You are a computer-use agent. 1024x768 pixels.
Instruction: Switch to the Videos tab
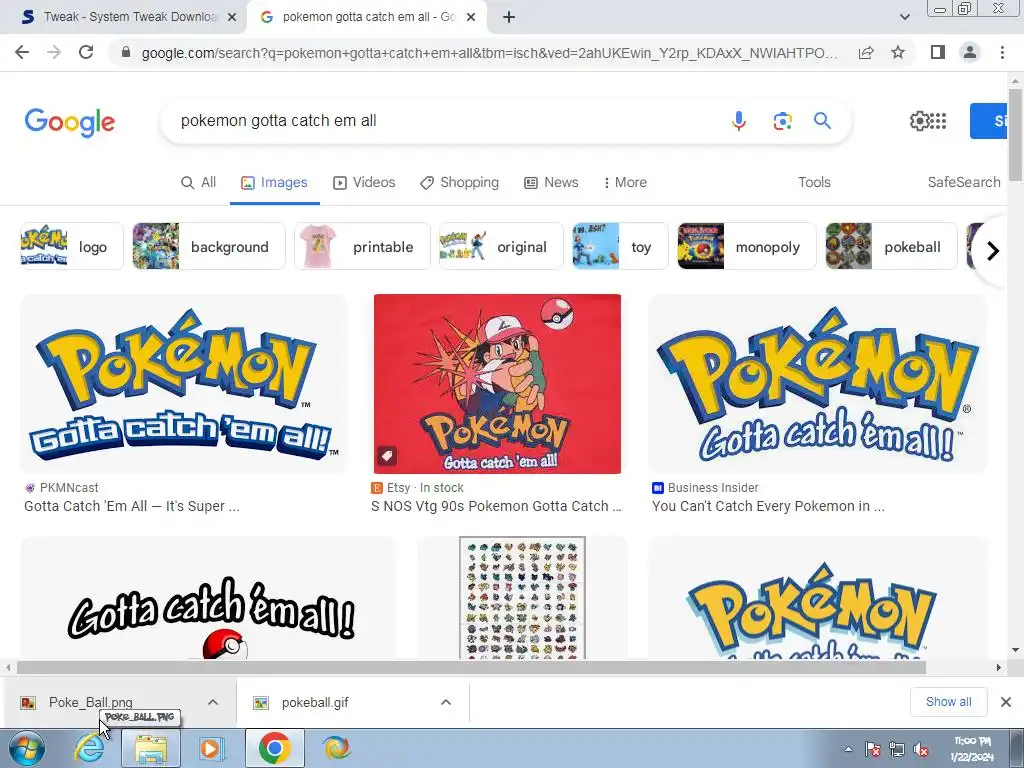(364, 182)
